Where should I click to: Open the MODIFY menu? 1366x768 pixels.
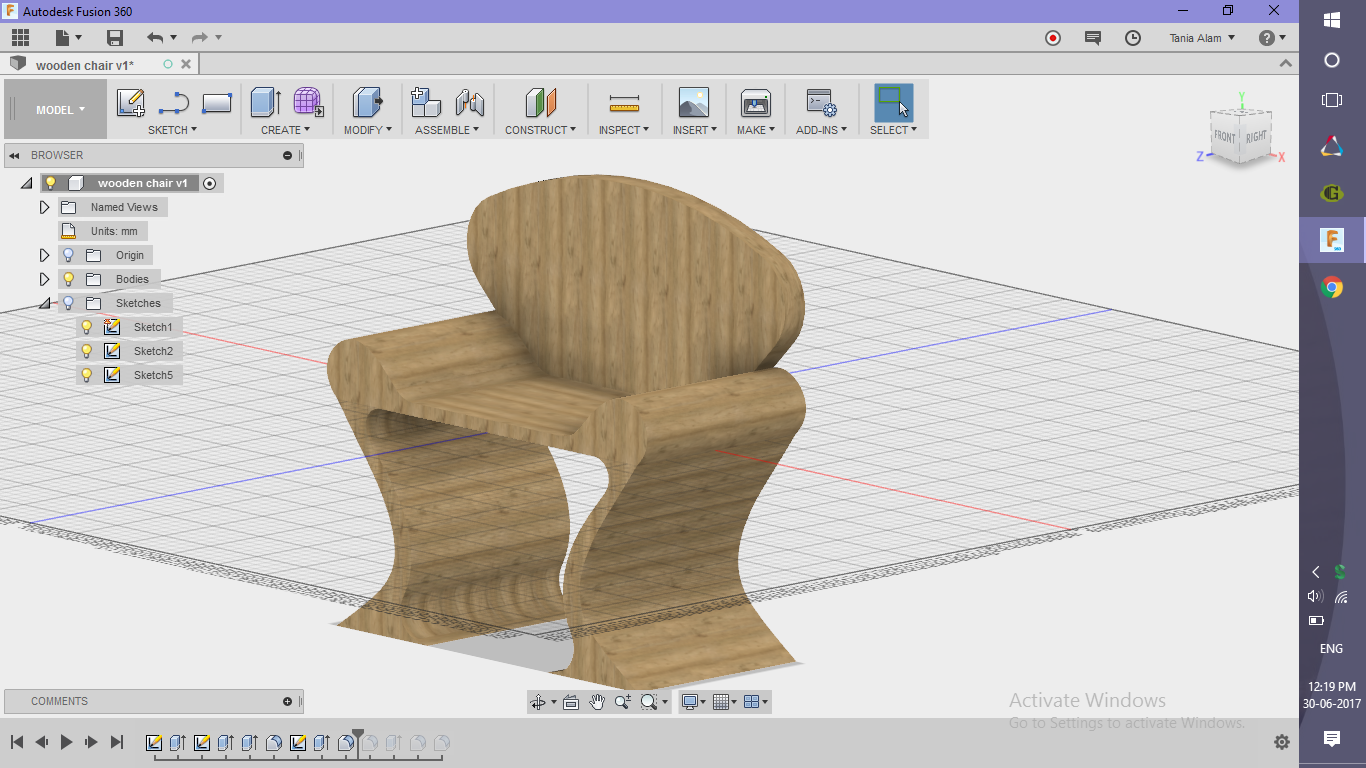coord(367,130)
